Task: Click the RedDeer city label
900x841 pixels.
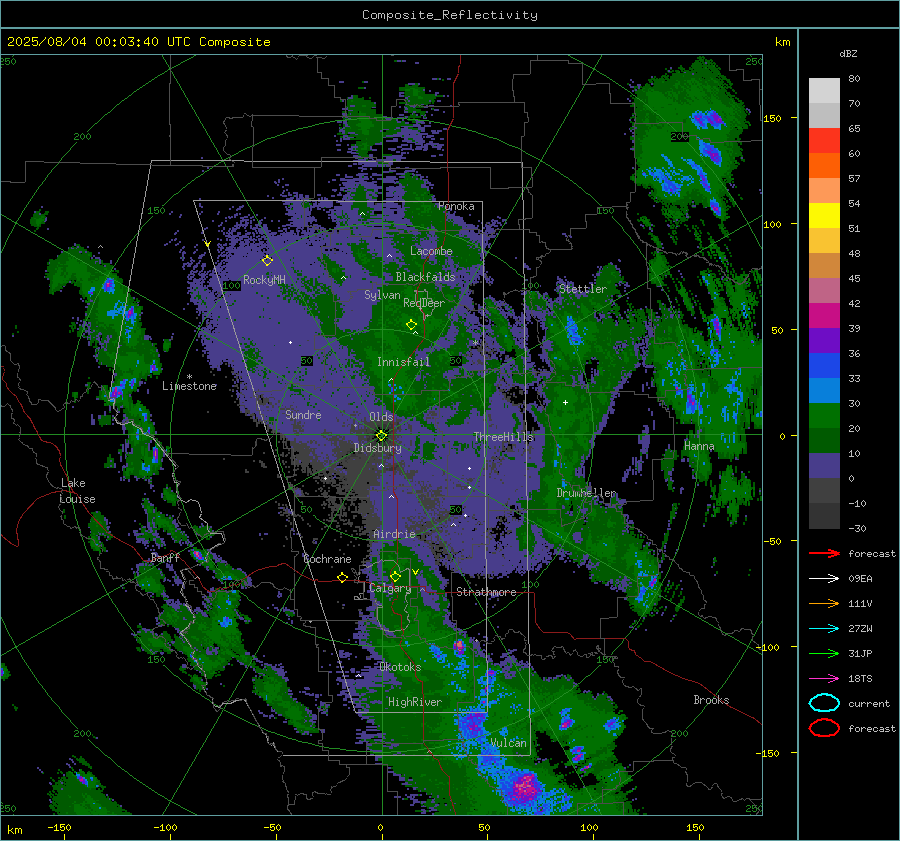Action: tap(424, 303)
